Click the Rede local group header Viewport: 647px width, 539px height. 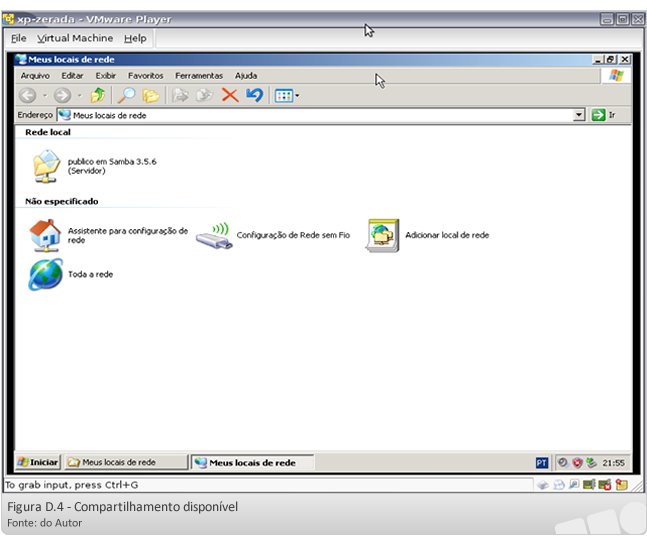point(48,132)
